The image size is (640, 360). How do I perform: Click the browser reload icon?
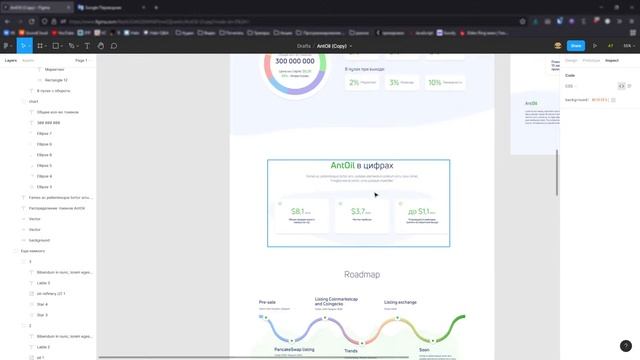(32, 21)
